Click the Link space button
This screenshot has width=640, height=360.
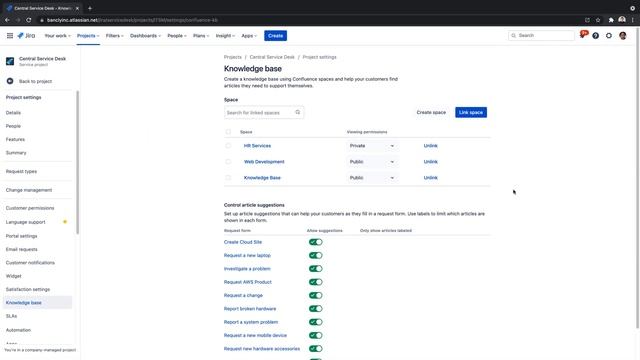click(x=471, y=112)
